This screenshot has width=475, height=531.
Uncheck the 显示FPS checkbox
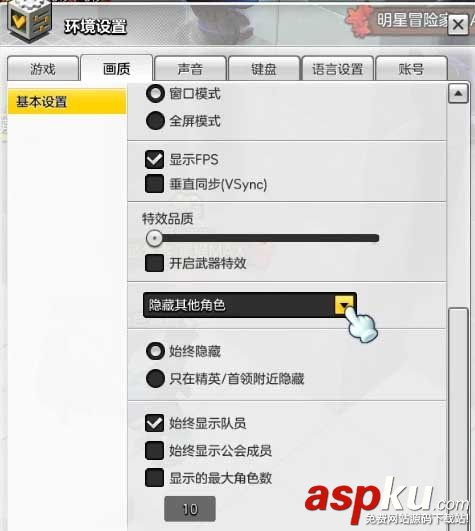(x=154, y=160)
